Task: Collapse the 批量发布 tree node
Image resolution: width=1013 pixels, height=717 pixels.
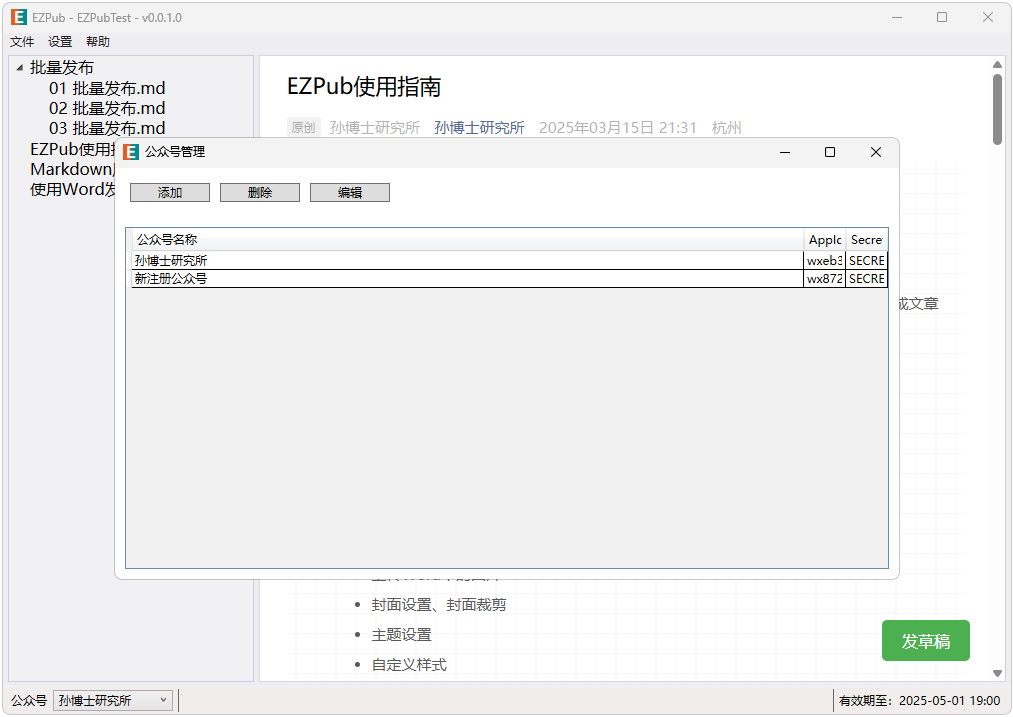Action: coord(20,68)
